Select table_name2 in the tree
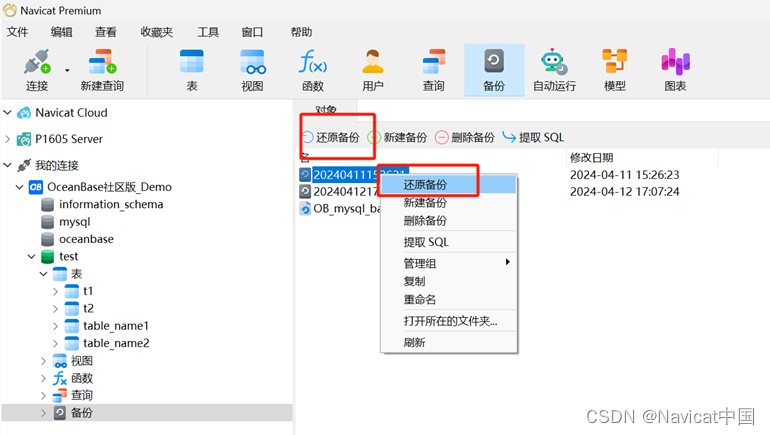 [116, 343]
